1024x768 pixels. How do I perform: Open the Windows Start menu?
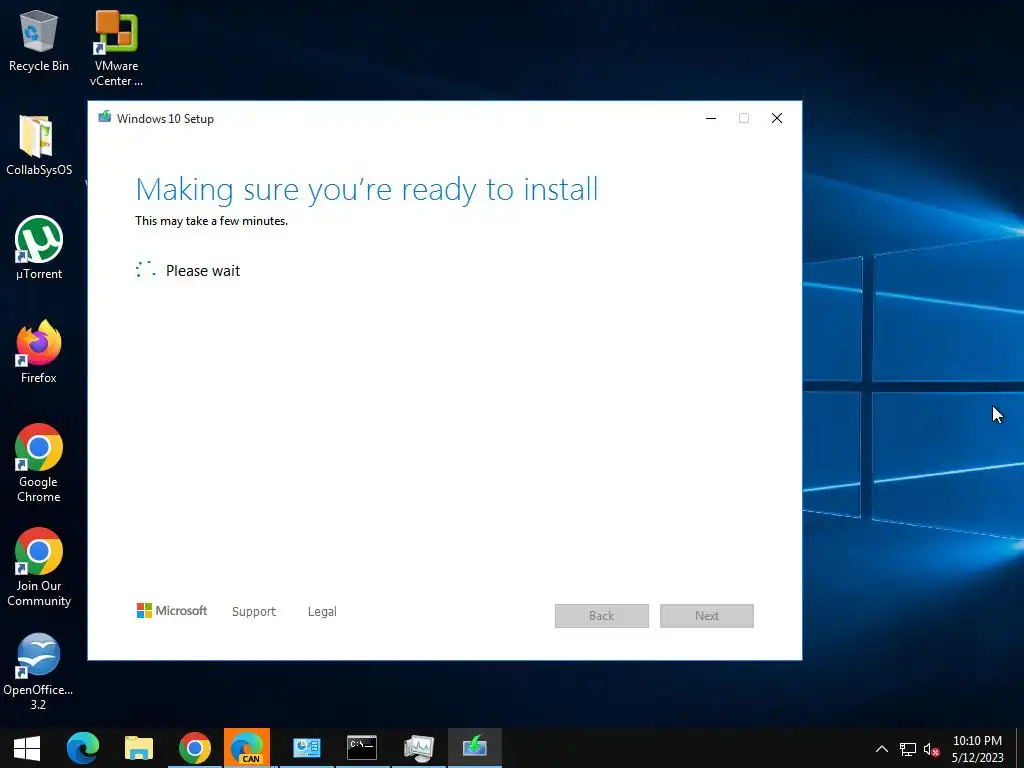pos(27,748)
